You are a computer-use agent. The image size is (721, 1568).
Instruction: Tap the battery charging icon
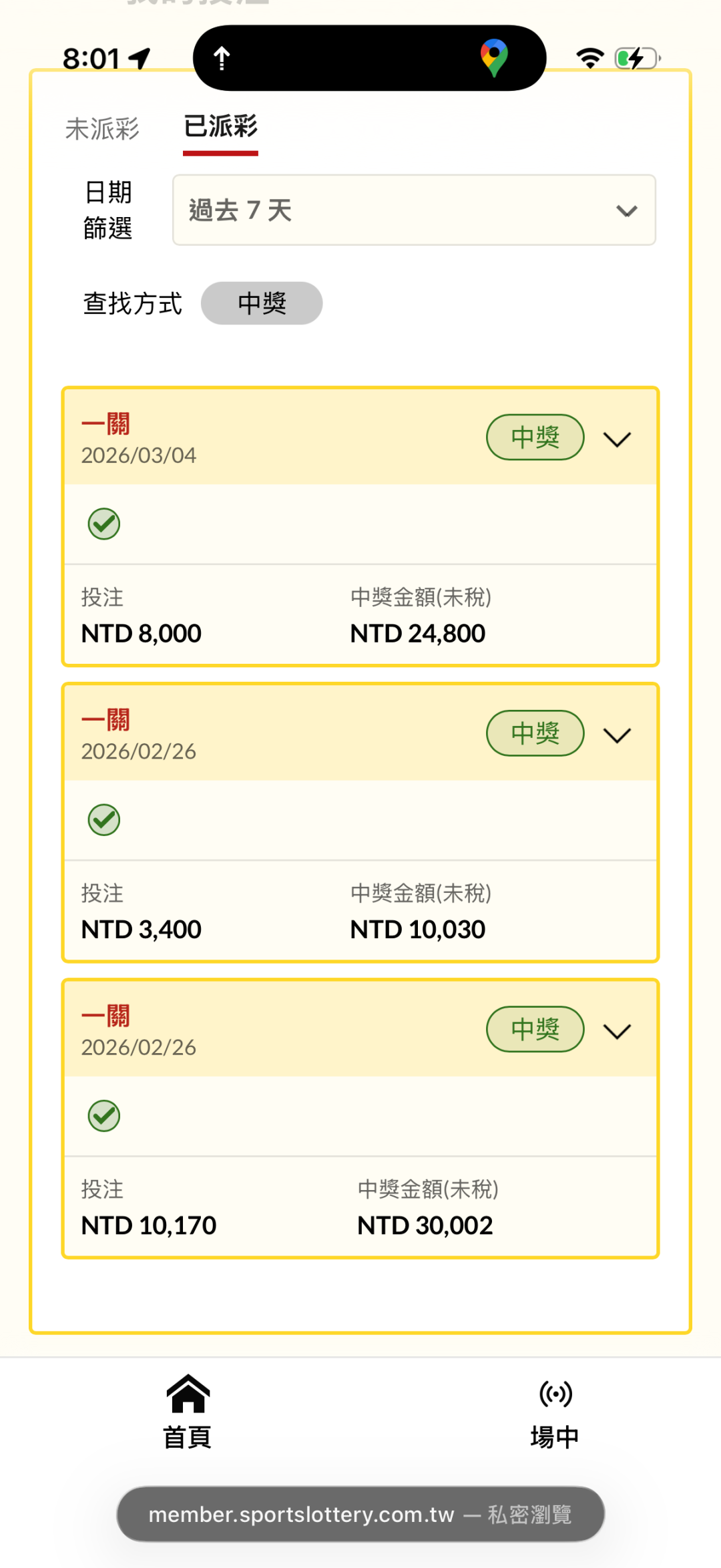click(637, 59)
